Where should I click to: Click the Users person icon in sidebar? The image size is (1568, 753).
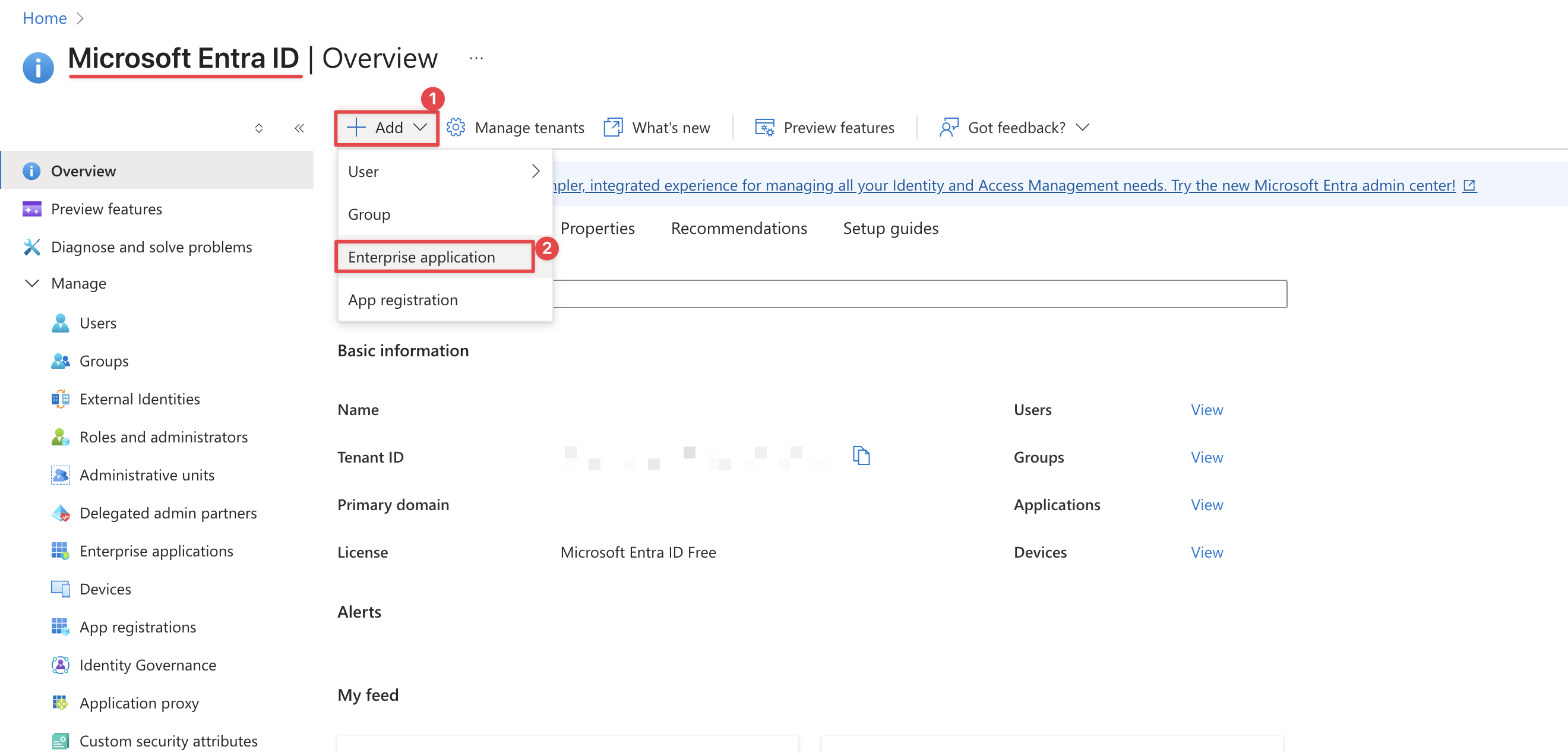coord(59,322)
